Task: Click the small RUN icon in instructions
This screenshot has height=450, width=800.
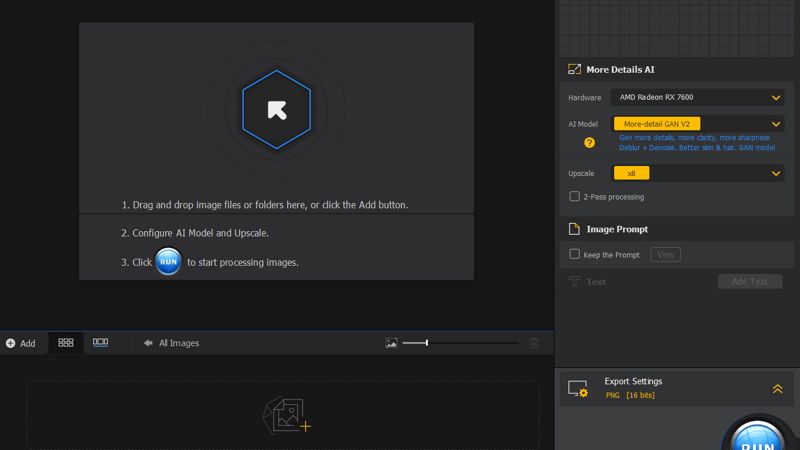Action: [168, 262]
